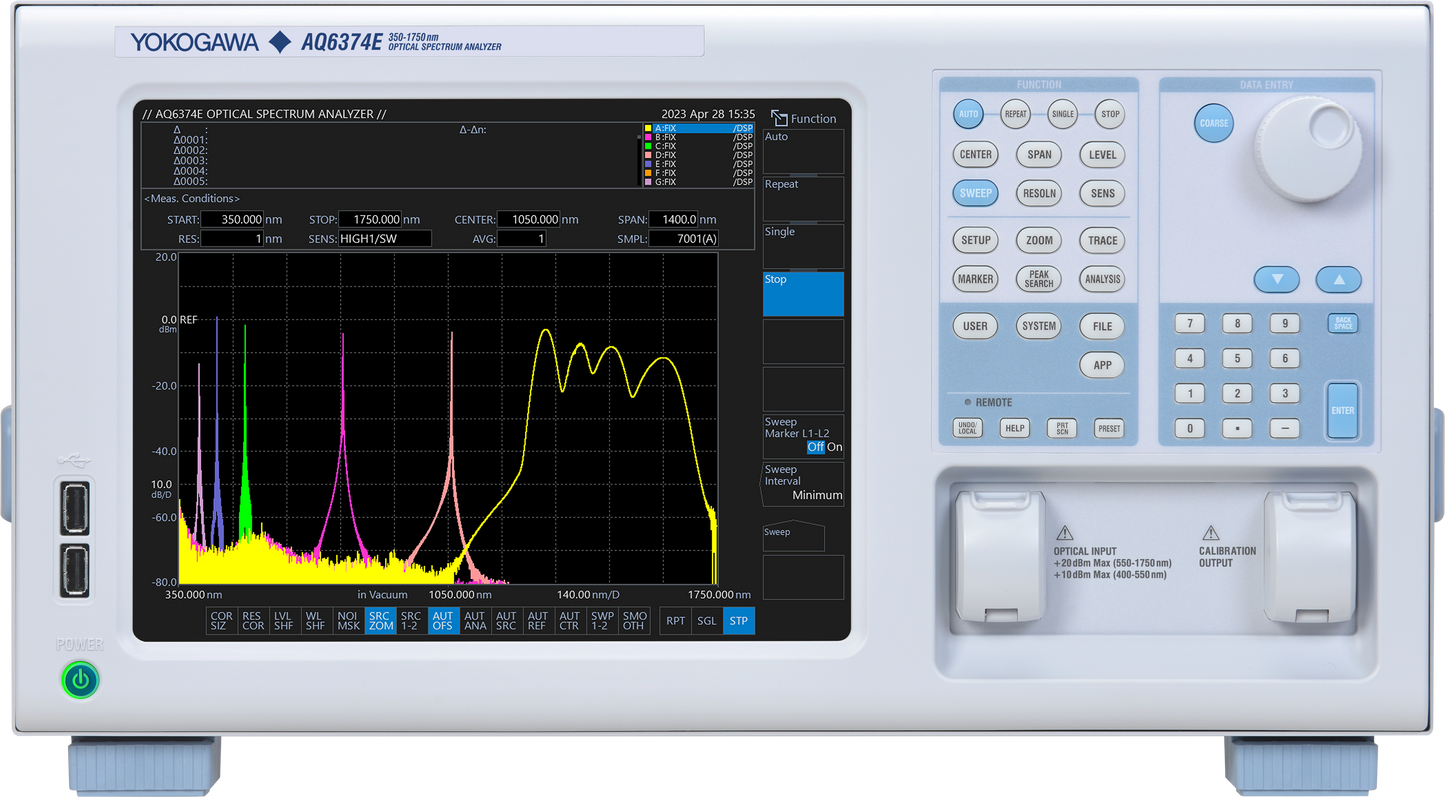Viewport: 1445px width, 797px height.
Task: Click the PEAK SEARCH key
Action: [x=1039, y=279]
